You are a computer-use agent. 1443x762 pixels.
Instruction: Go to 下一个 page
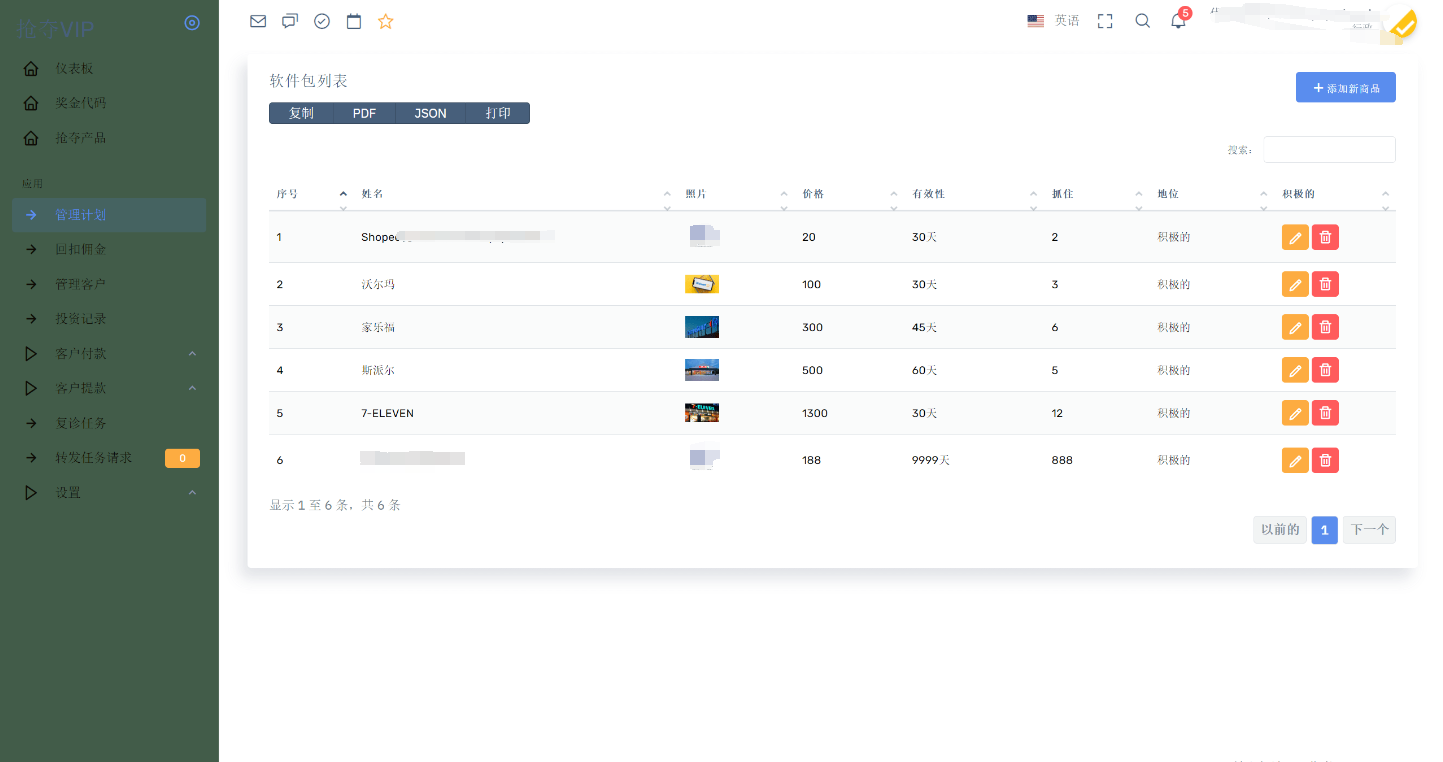click(x=1369, y=530)
